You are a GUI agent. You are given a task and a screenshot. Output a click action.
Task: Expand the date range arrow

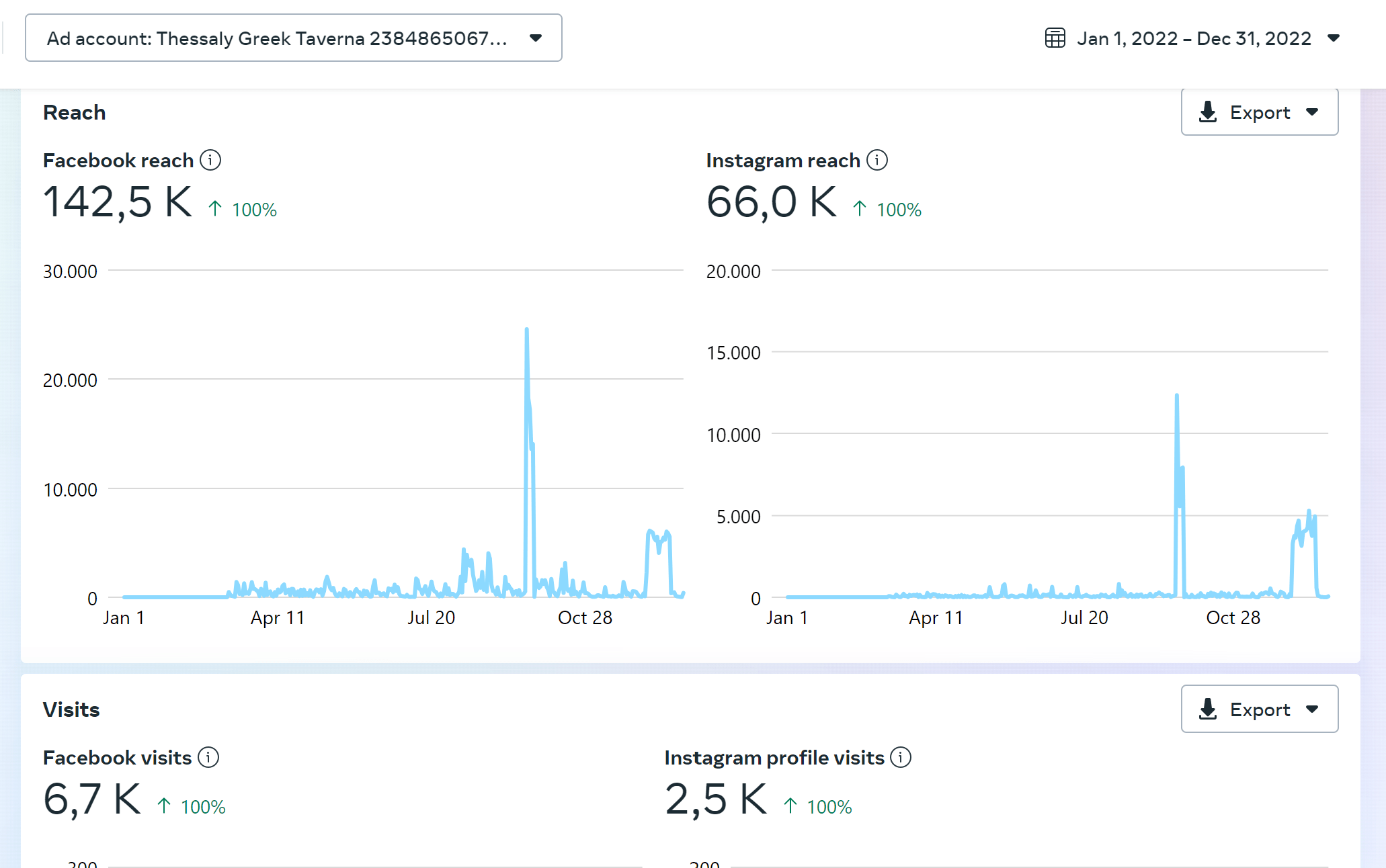tap(1334, 38)
